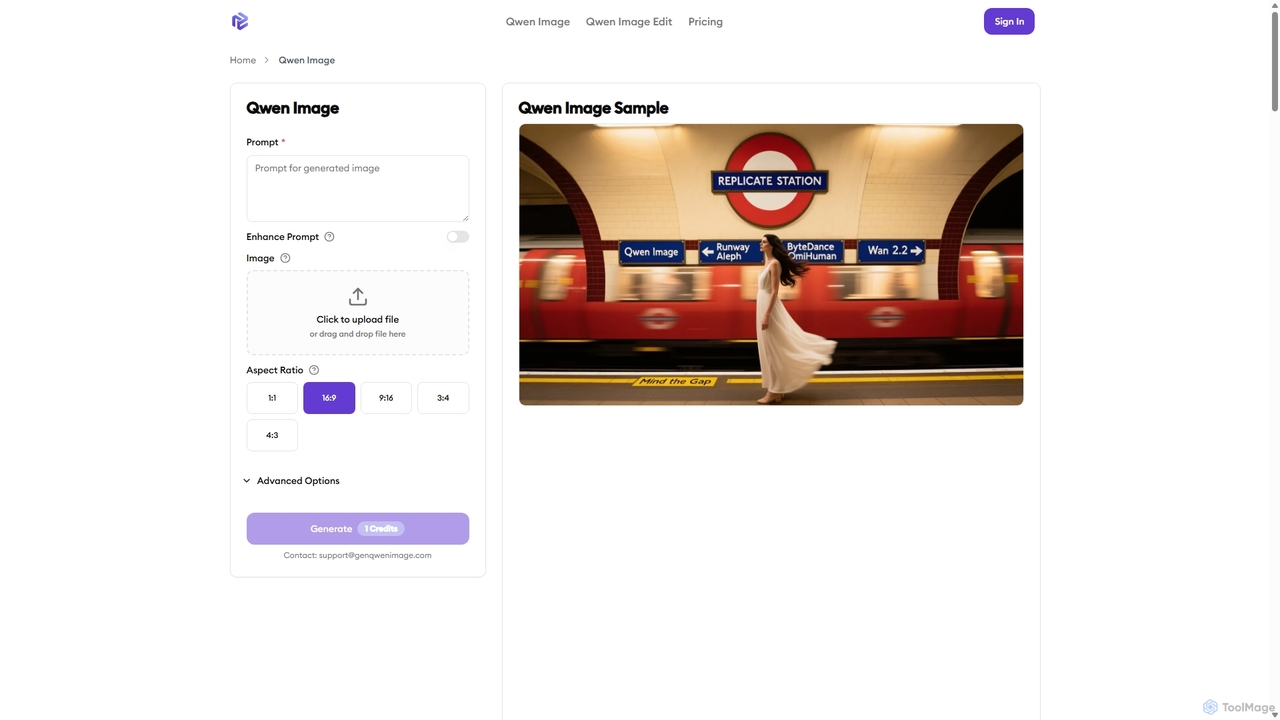This screenshot has width=1280, height=720.
Task: Select the 9:16 aspect ratio
Action: 386,398
